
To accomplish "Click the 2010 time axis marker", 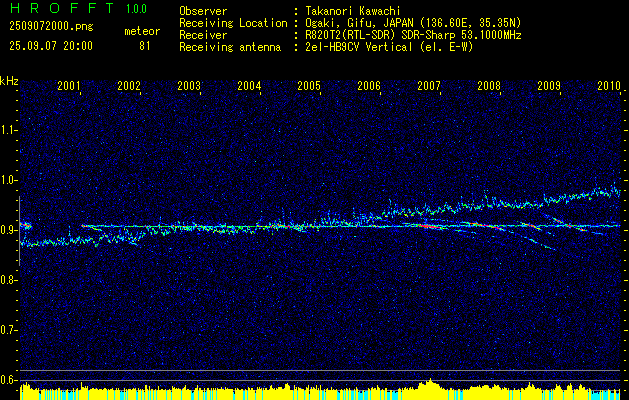I will (609, 85).
